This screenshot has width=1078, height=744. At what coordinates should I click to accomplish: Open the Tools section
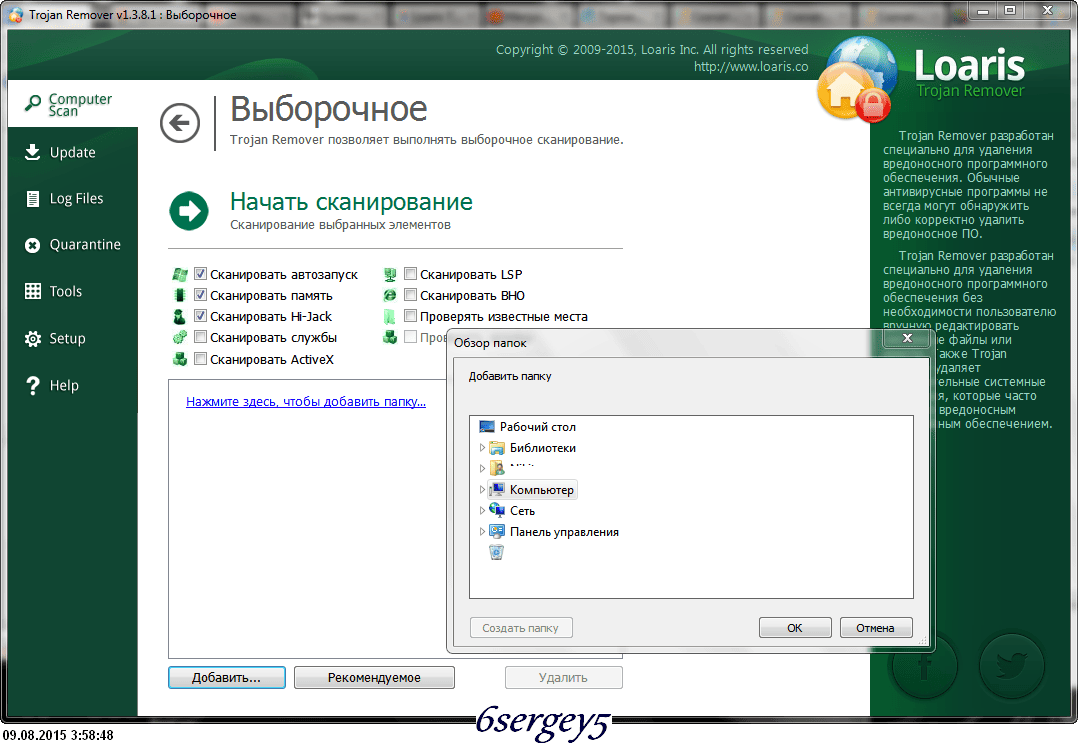73,292
